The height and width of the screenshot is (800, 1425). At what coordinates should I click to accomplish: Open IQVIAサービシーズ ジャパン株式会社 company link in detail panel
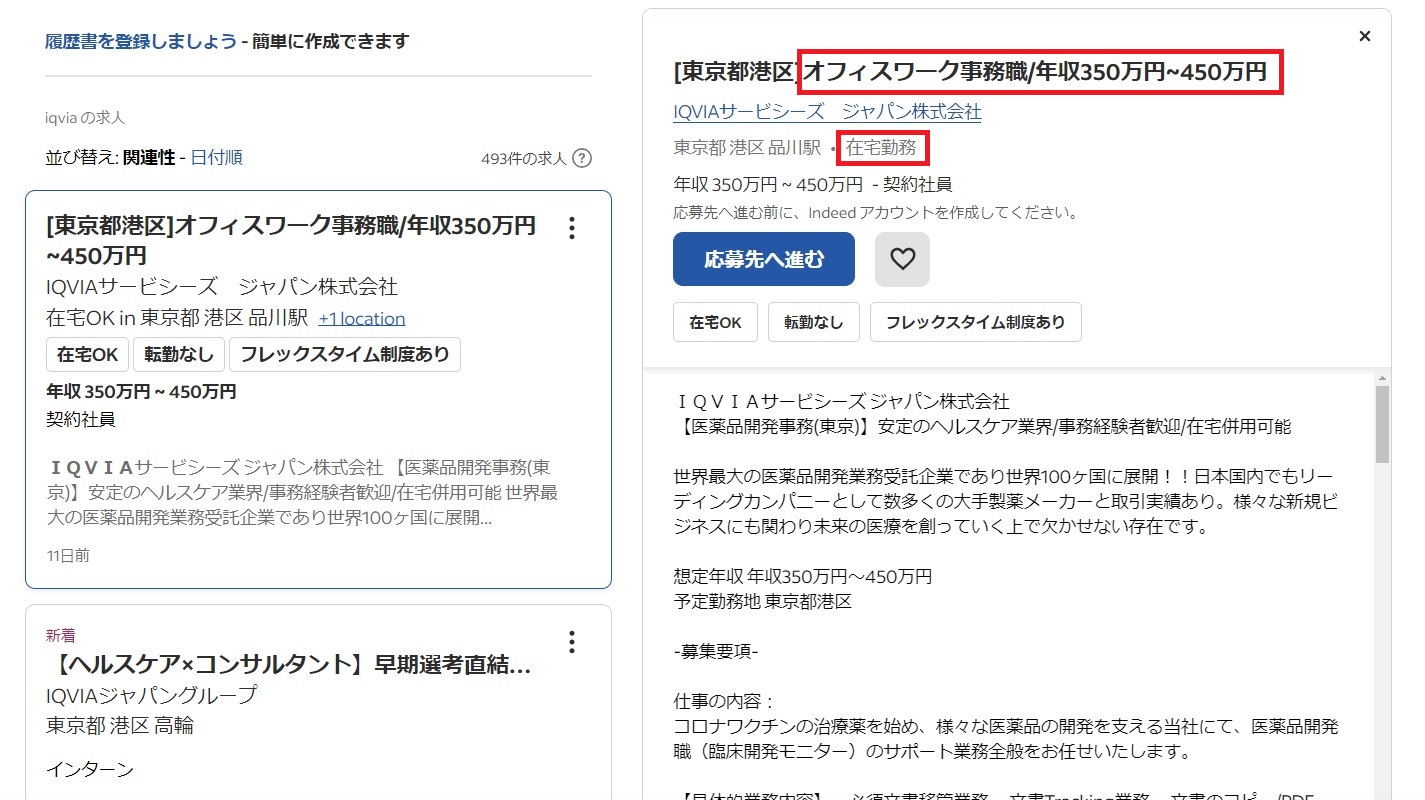pyautogui.click(x=827, y=111)
